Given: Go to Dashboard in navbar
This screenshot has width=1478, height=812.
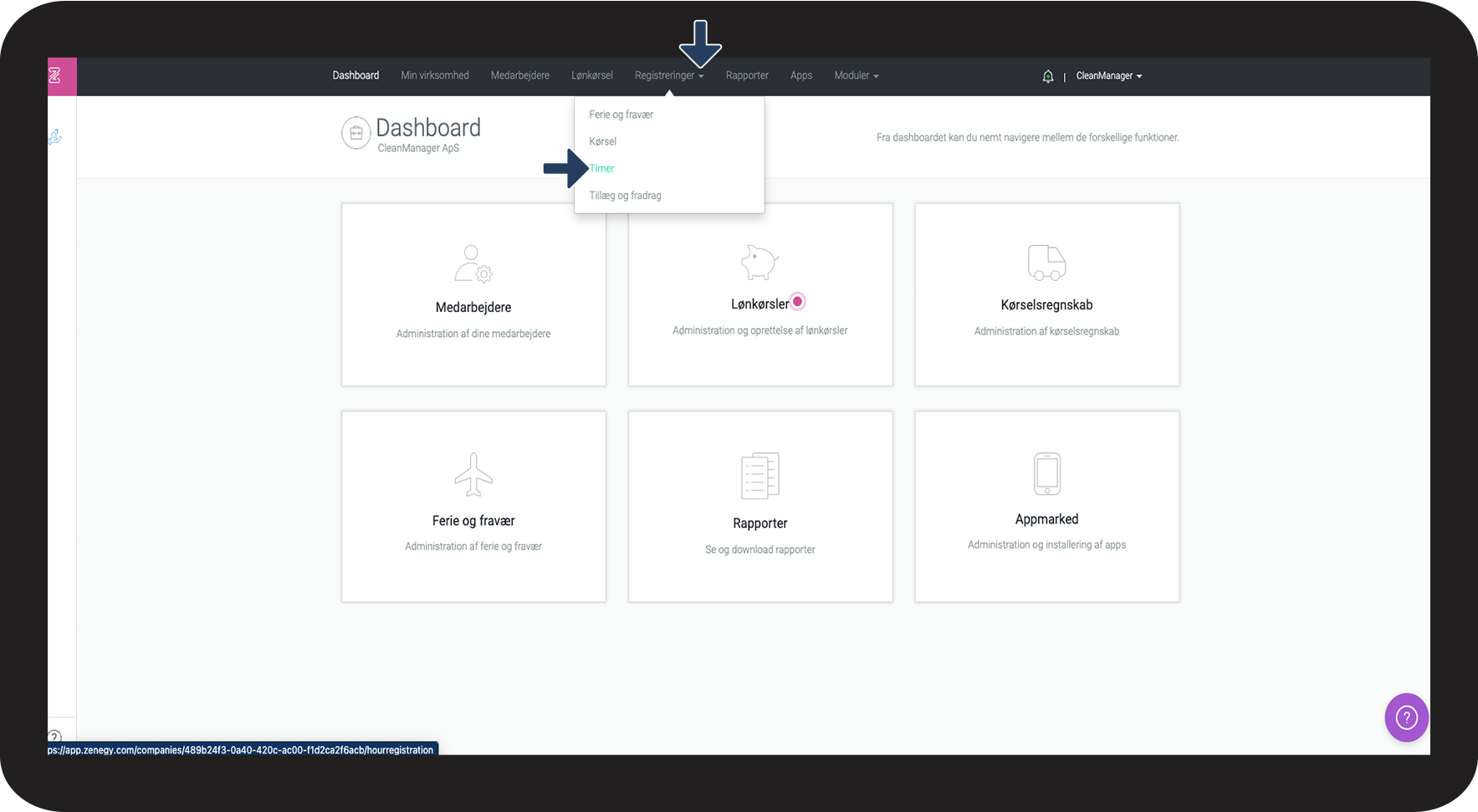Looking at the screenshot, I should tap(355, 76).
